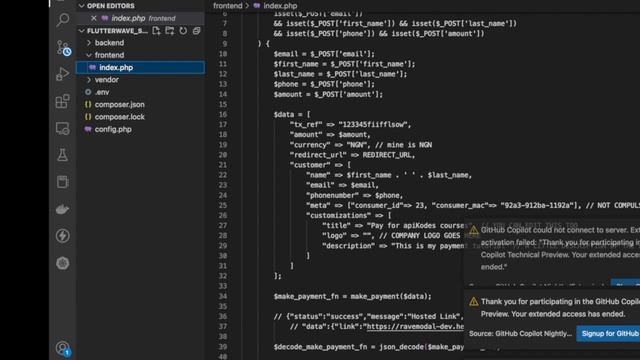Viewport: 640px width, 360px height.
Task: Refresh the explorer tree
Action: pyautogui.click(x=183, y=31)
